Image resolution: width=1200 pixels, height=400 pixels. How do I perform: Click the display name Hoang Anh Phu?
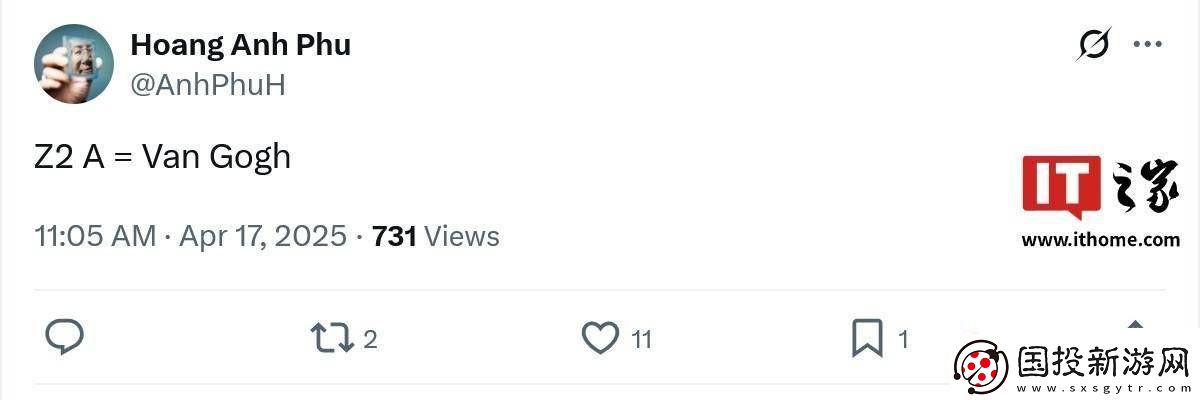240,45
